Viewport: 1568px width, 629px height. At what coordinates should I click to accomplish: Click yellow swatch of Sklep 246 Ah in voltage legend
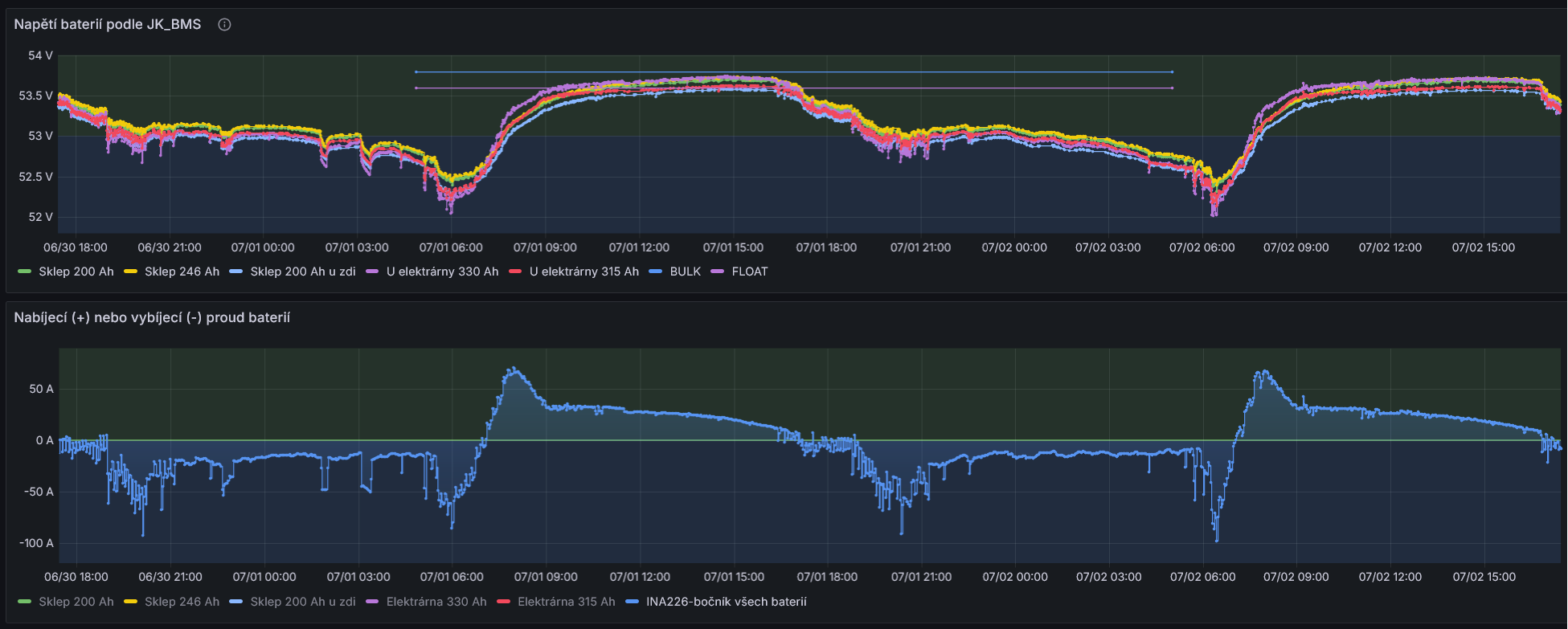point(130,272)
